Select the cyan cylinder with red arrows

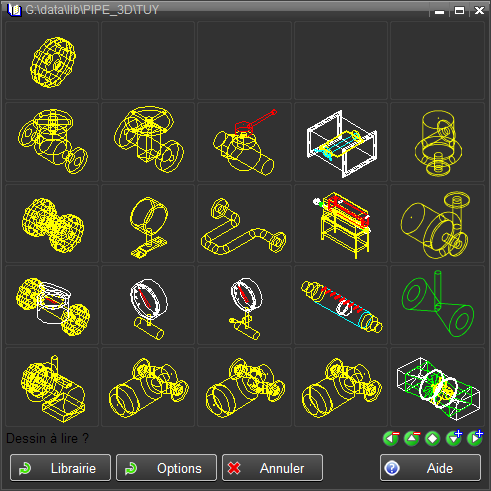(x=341, y=305)
